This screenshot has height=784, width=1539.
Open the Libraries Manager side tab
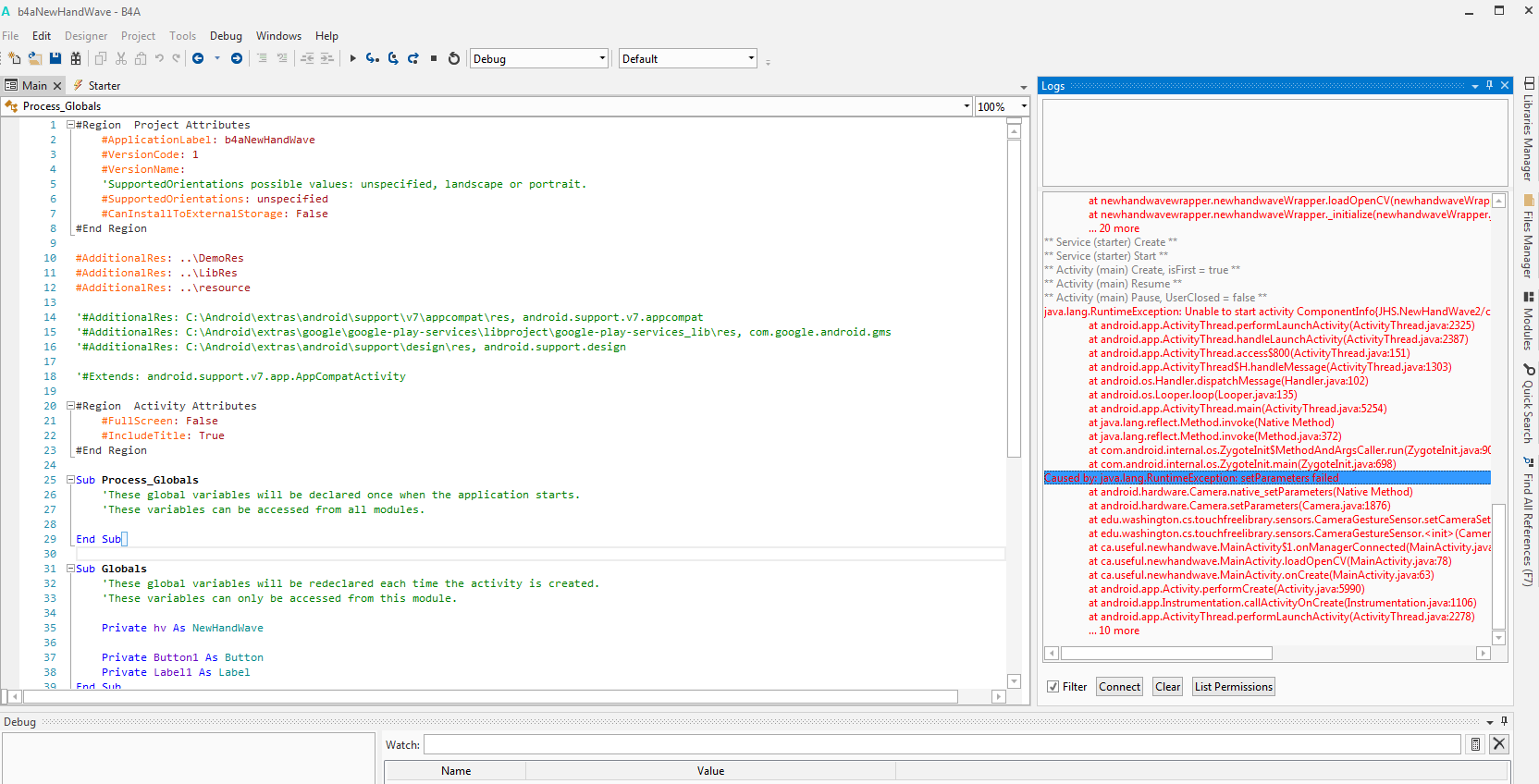click(1529, 129)
